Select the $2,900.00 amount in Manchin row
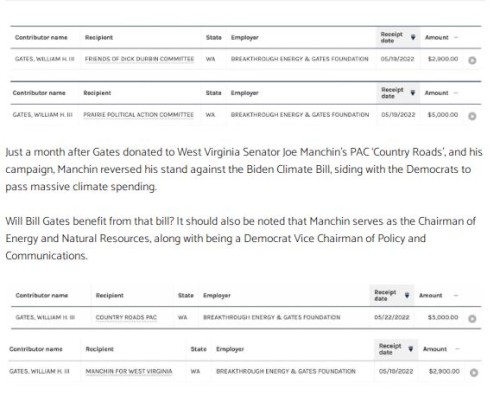Viewport: 500px width, 396px height. click(x=444, y=371)
